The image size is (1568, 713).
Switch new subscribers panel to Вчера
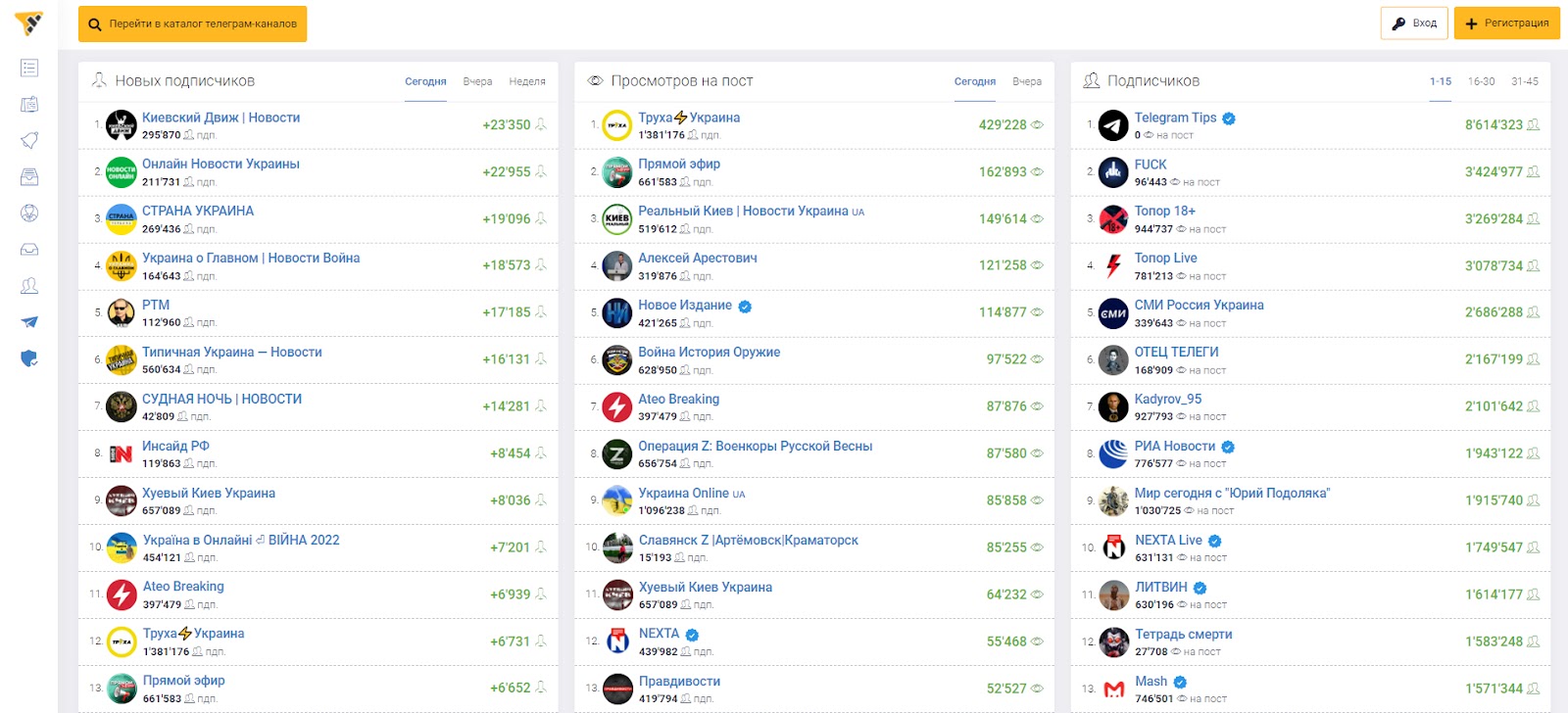pos(477,81)
